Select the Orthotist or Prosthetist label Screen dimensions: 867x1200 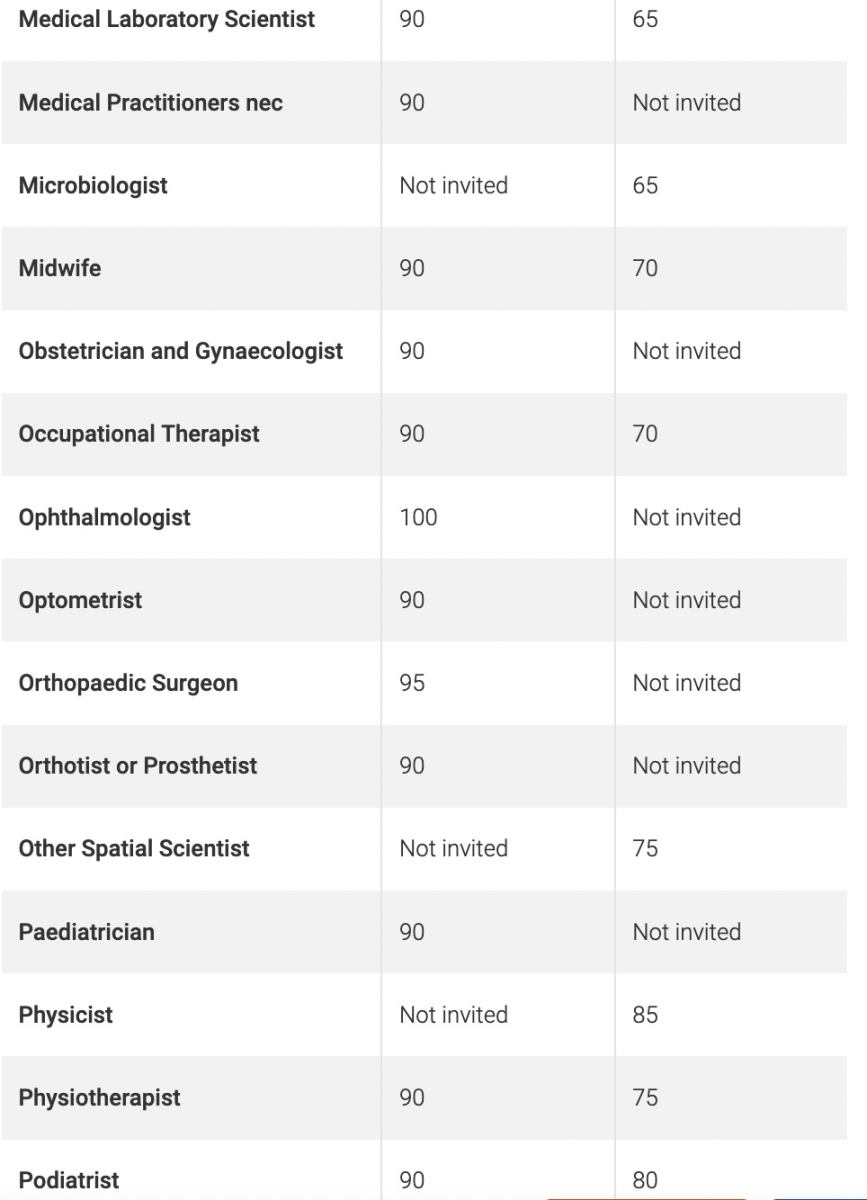(x=138, y=766)
